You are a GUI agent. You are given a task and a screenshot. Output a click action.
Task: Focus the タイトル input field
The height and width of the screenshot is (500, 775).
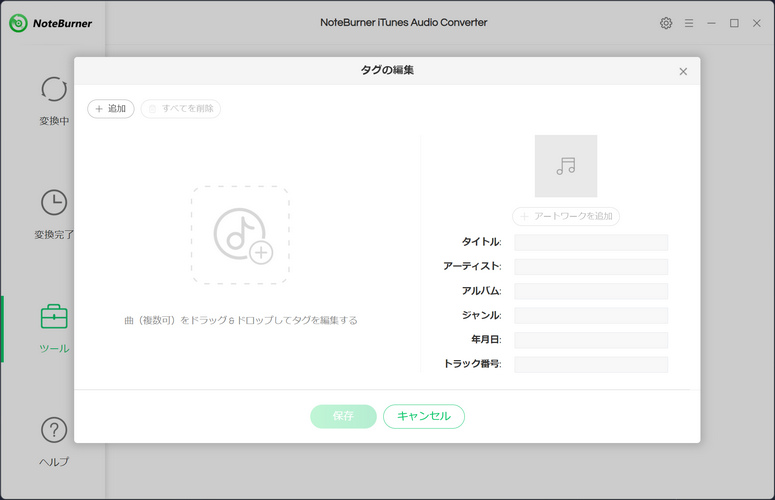[x=591, y=242]
